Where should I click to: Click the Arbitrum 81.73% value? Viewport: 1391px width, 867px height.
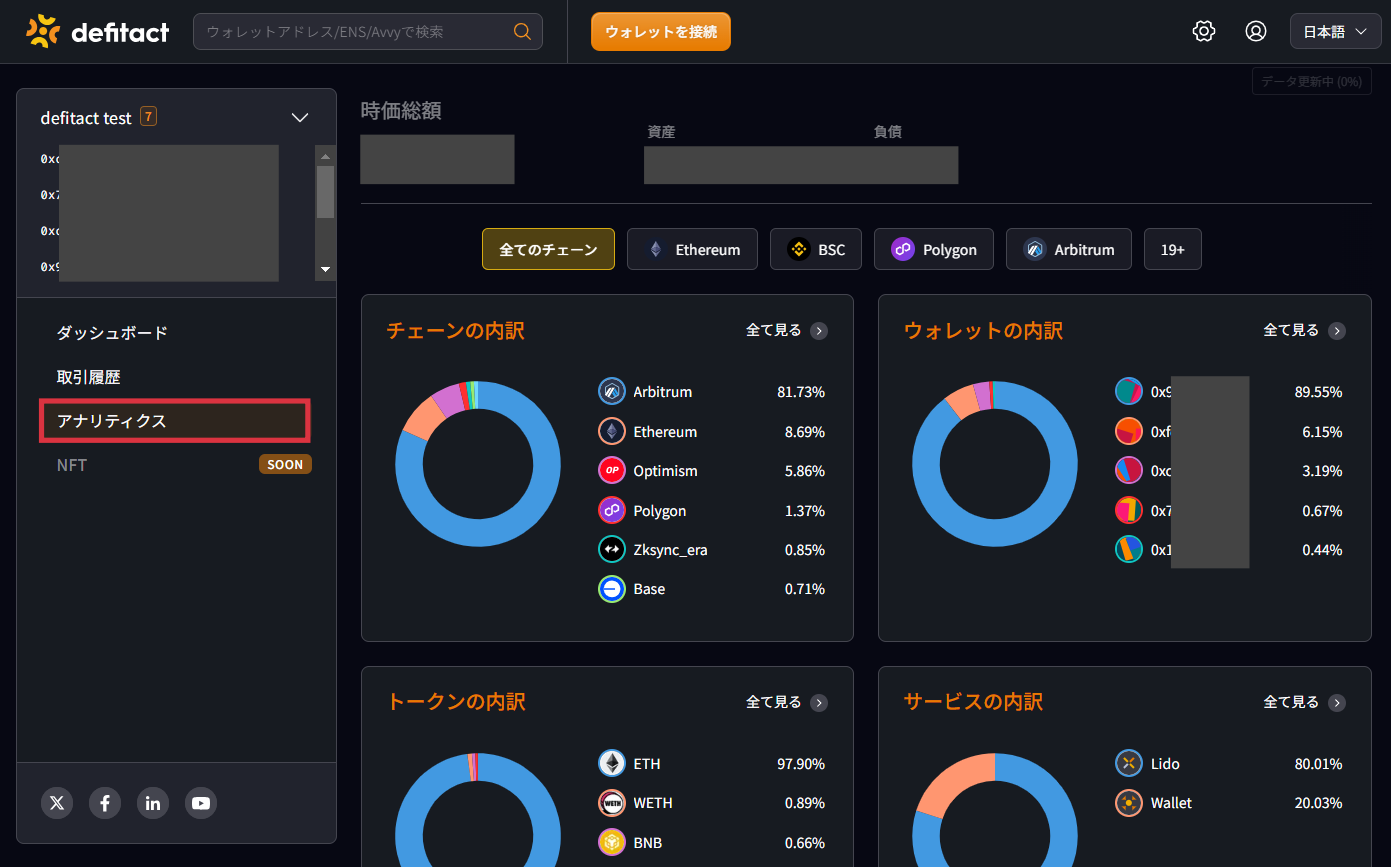801,392
